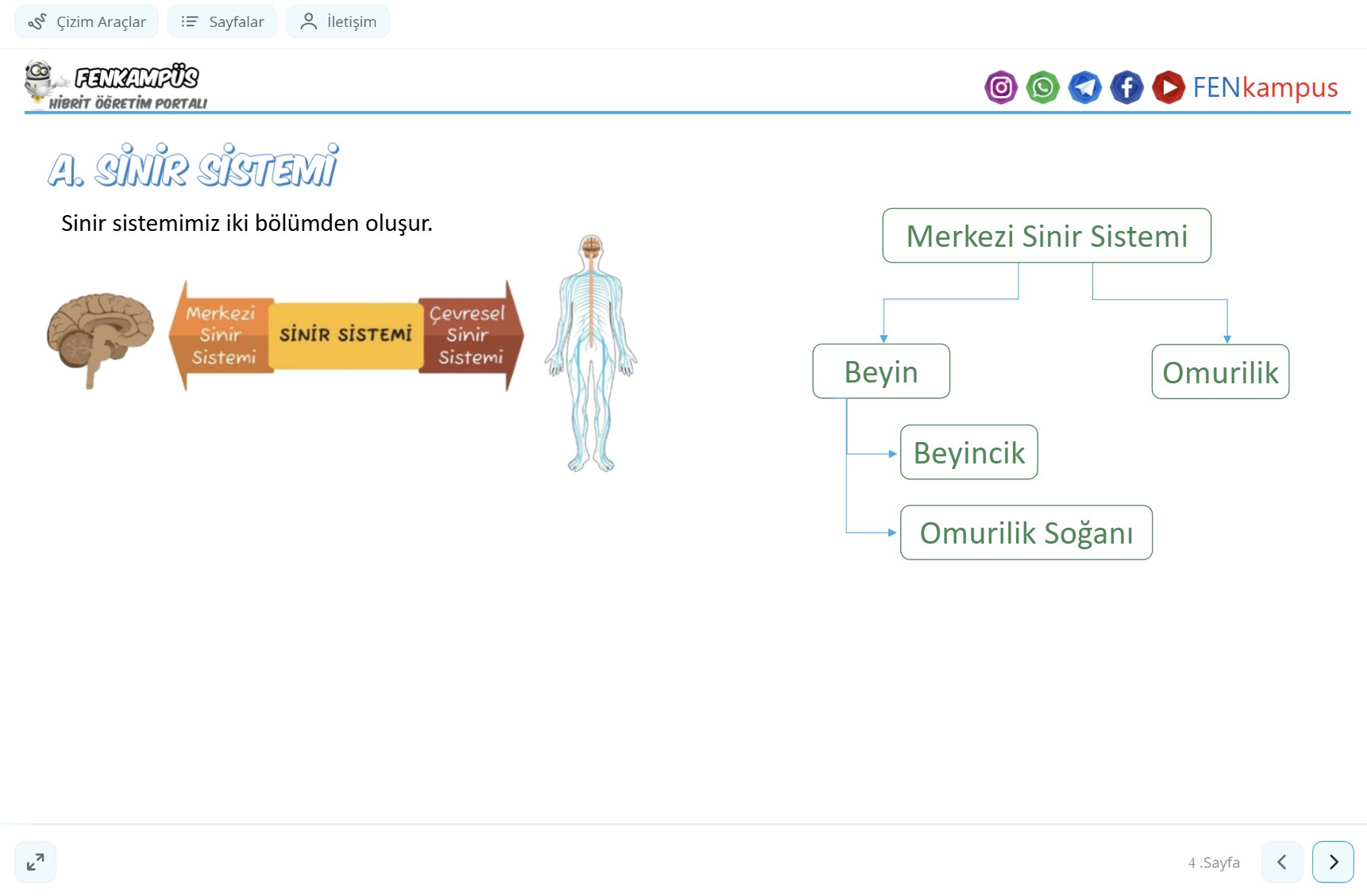Select the Beyincik diagram box
Viewport: 1367px width, 896px height.
pyautogui.click(x=968, y=452)
